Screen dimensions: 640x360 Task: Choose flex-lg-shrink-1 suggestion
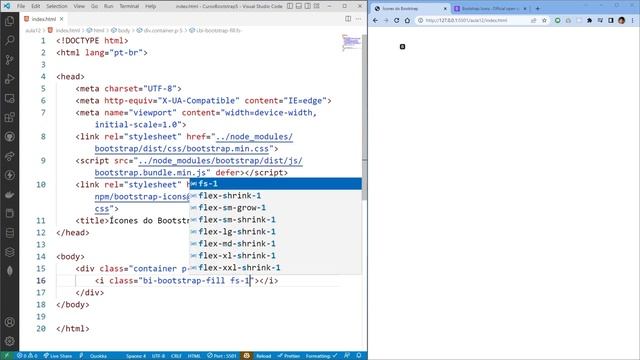click(276, 231)
